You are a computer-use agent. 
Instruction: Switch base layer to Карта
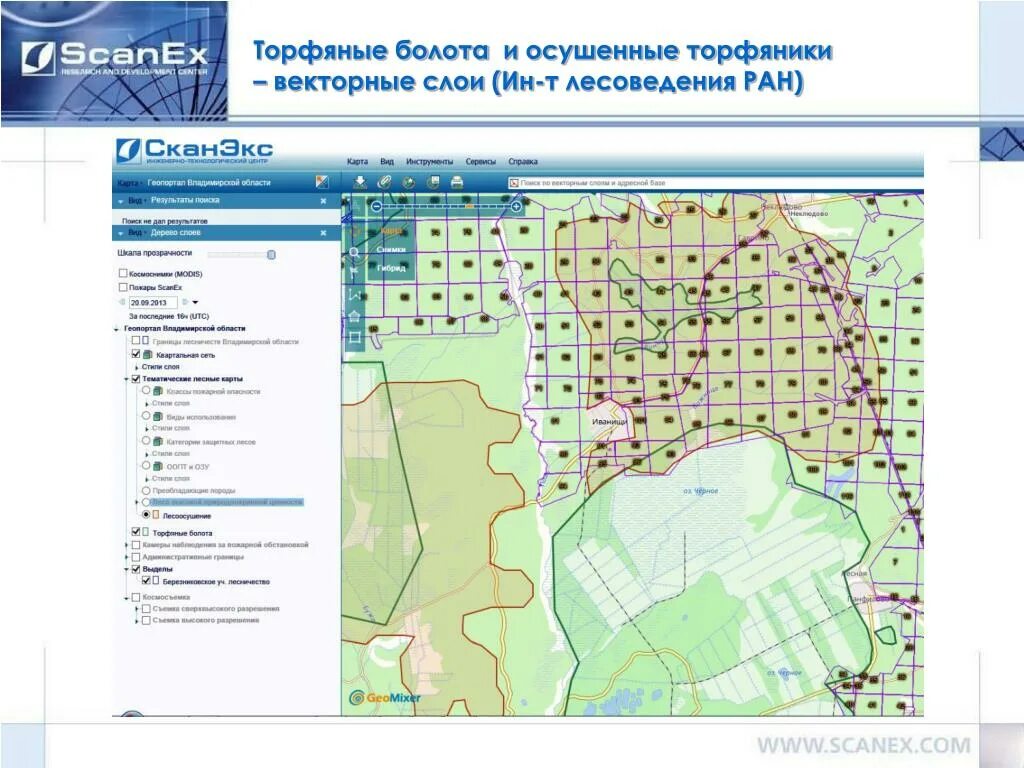coord(391,231)
